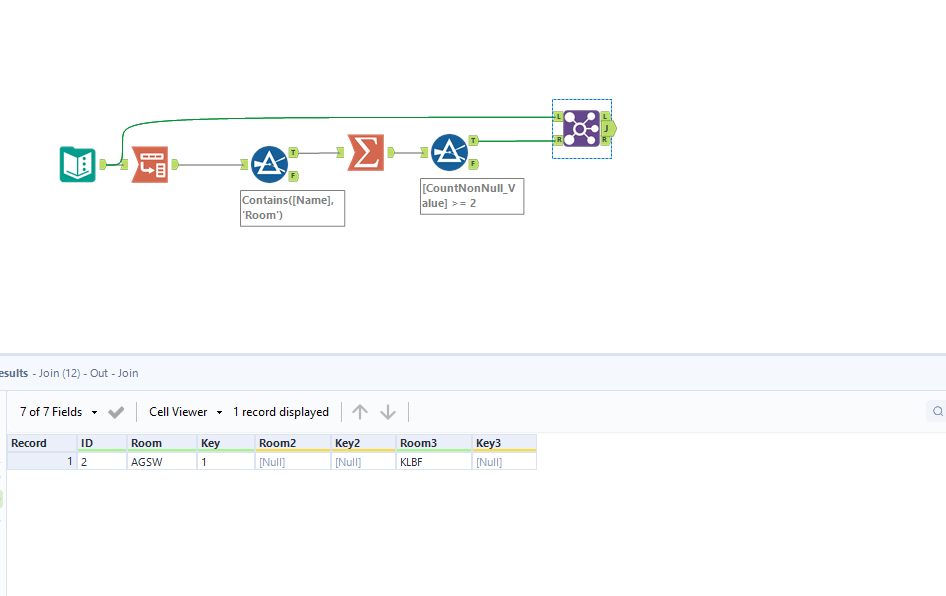Select the CountNonNull_Value Filter tool
Image resolution: width=946 pixels, height=596 pixels.
[450, 150]
